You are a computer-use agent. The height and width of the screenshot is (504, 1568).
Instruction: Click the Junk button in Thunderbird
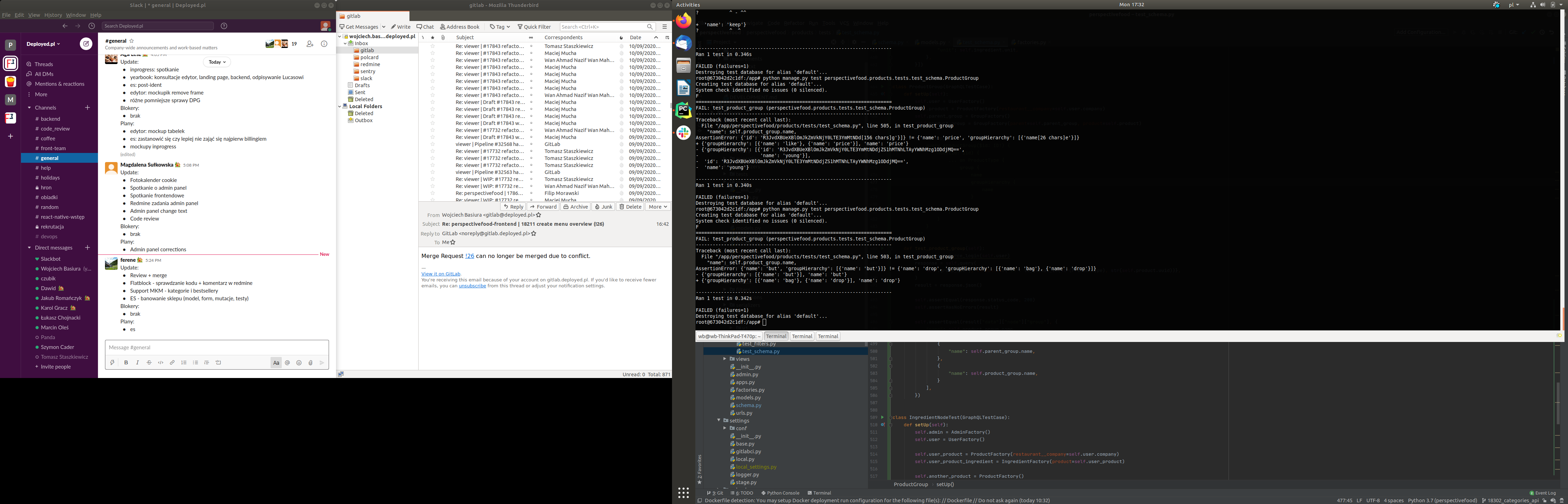point(604,207)
